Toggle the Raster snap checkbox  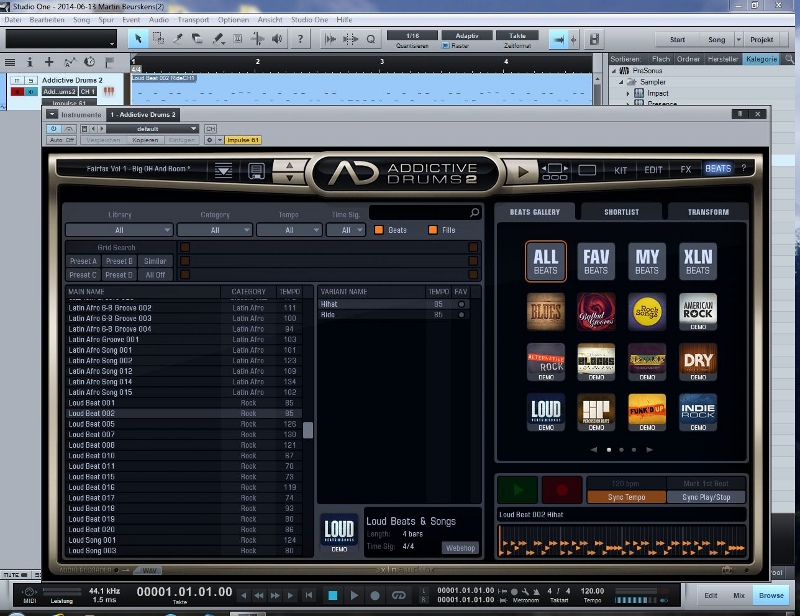[445, 45]
